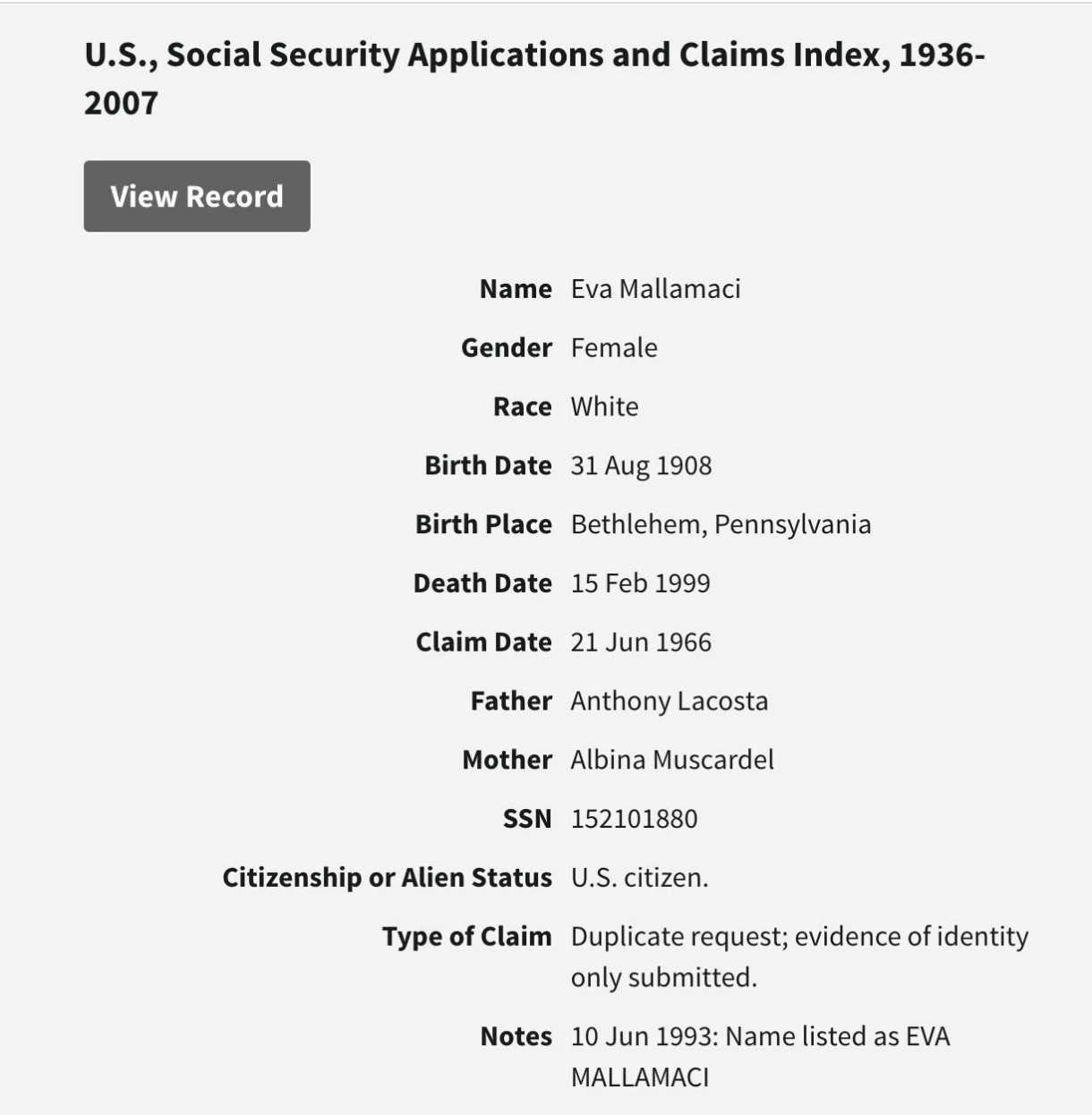Click the Notes field label
The image size is (1092, 1115).
[x=516, y=1036]
